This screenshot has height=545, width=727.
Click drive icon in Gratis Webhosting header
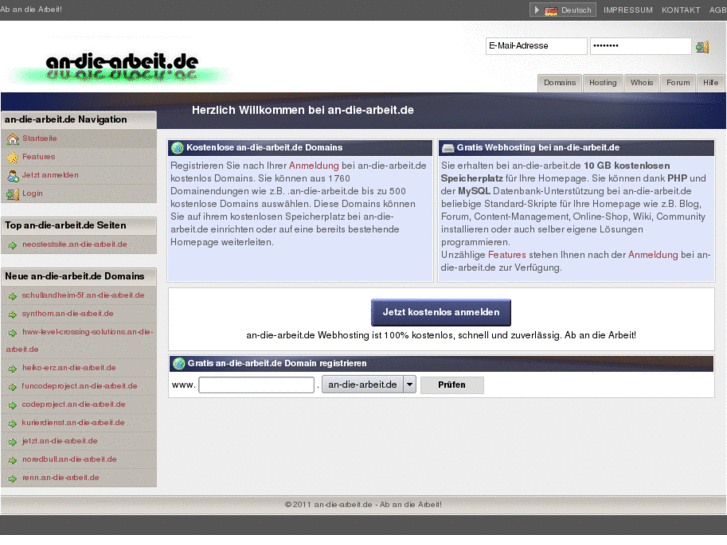pyautogui.click(x=448, y=148)
